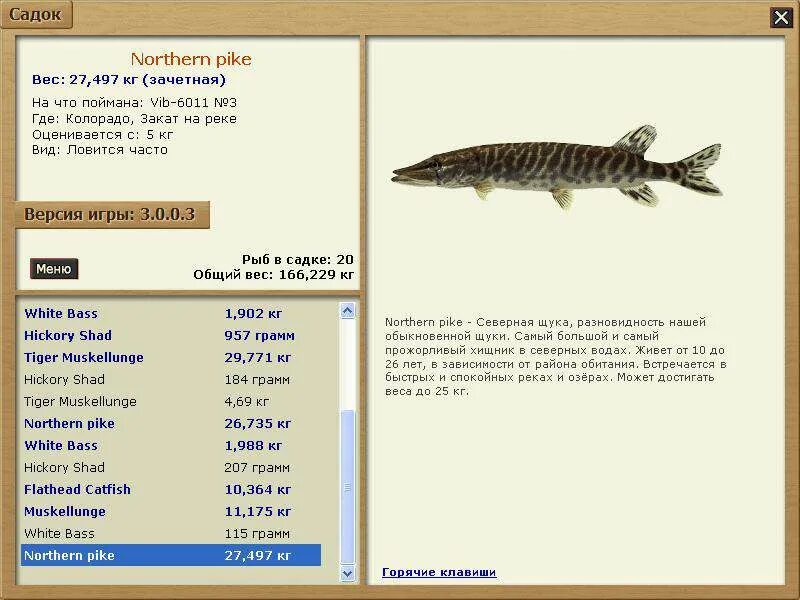The width and height of the screenshot is (800, 600).
Task: Select the Tiger Muskellunge weighing 4,69 кг
Action: [150, 401]
